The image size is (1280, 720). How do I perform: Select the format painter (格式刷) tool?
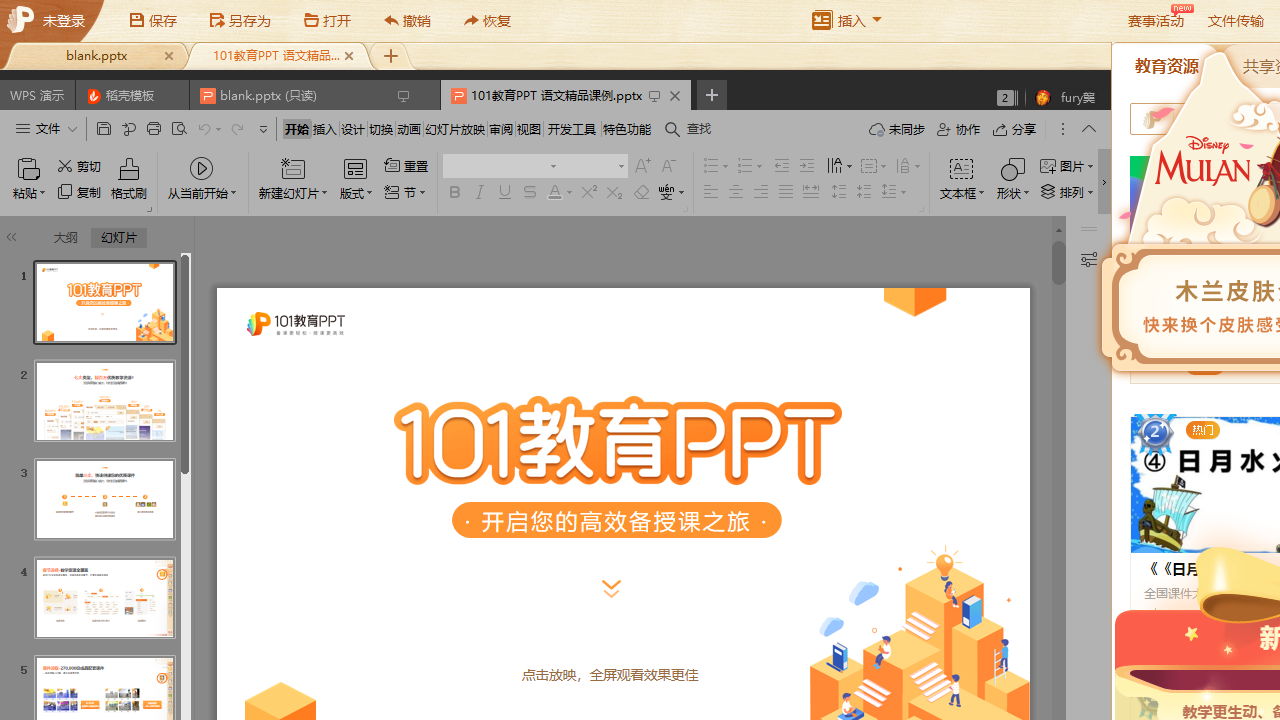point(129,179)
